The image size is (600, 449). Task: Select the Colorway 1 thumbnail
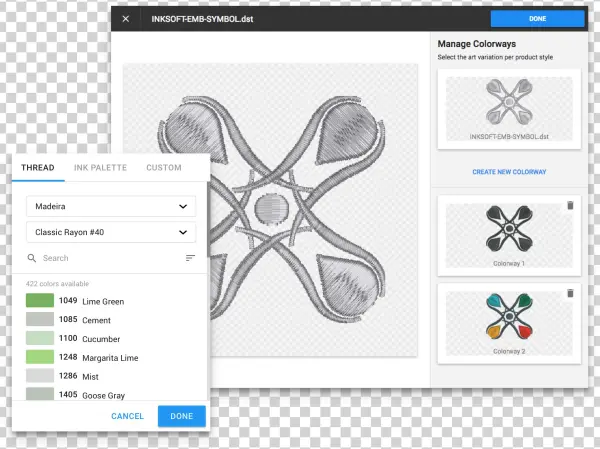(509, 236)
